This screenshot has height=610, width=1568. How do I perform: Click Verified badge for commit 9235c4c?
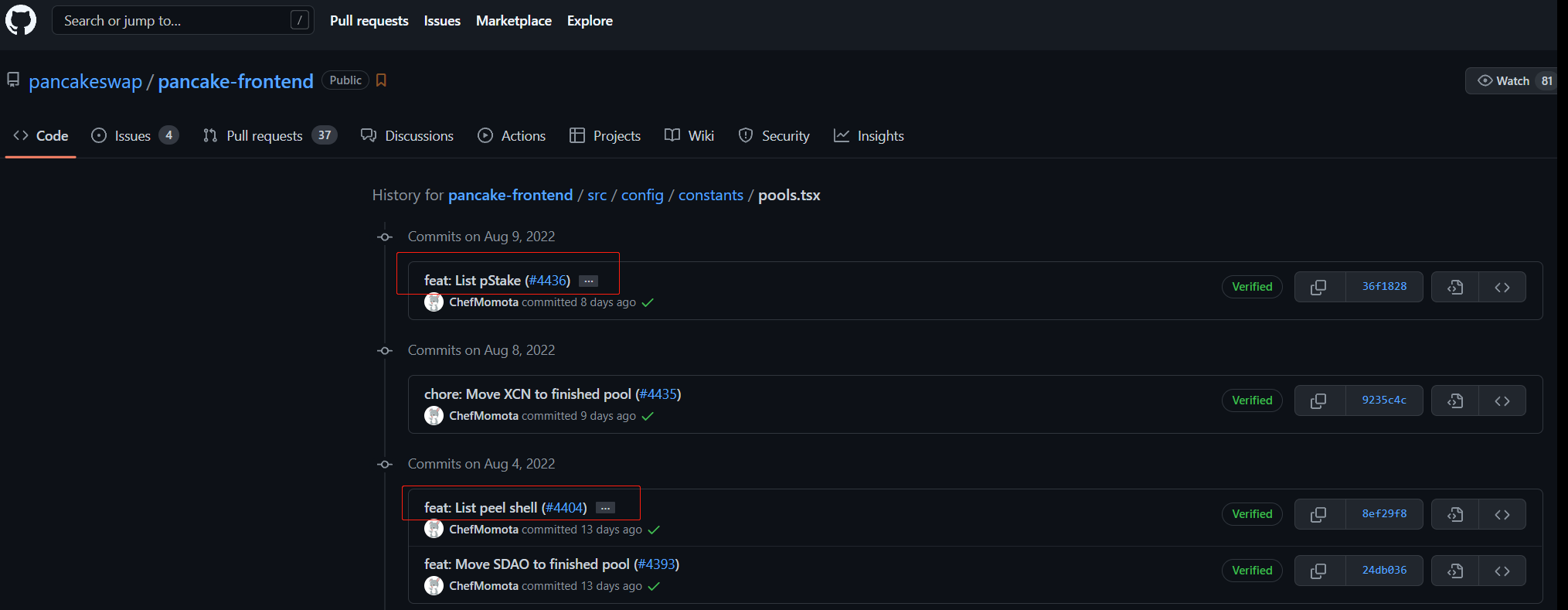pos(1252,400)
